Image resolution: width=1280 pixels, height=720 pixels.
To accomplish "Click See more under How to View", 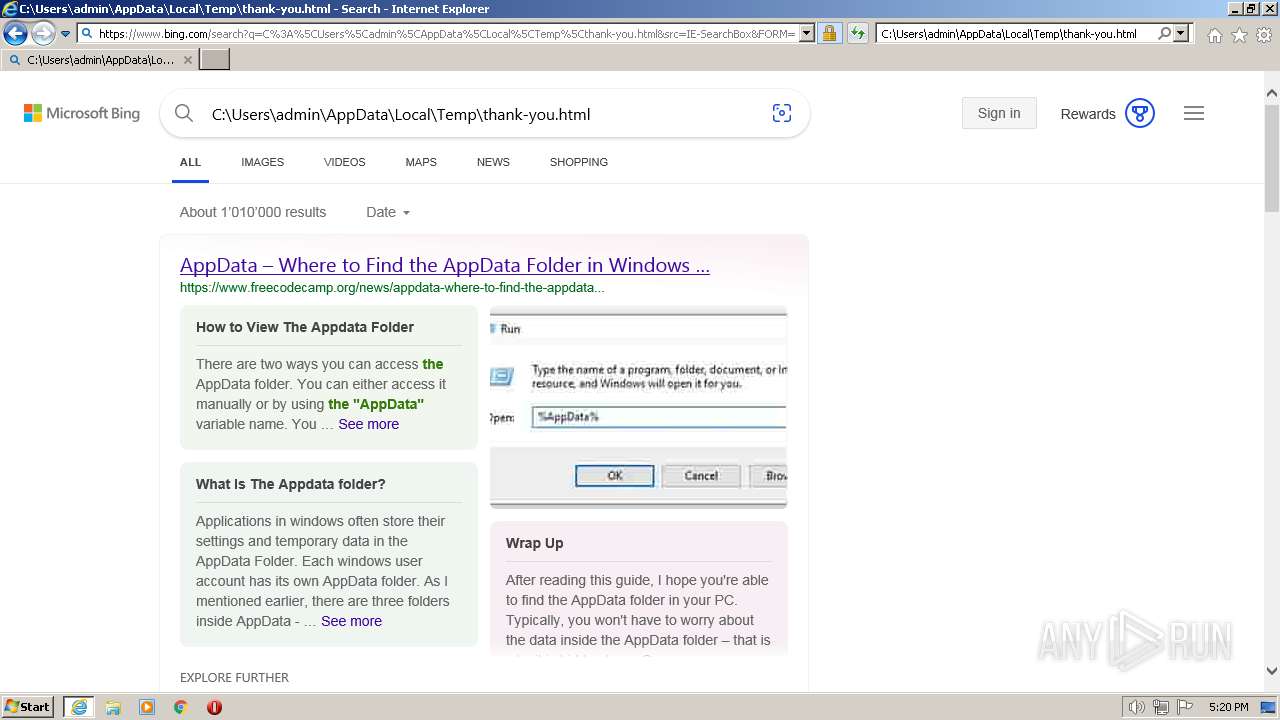I will tap(368, 424).
